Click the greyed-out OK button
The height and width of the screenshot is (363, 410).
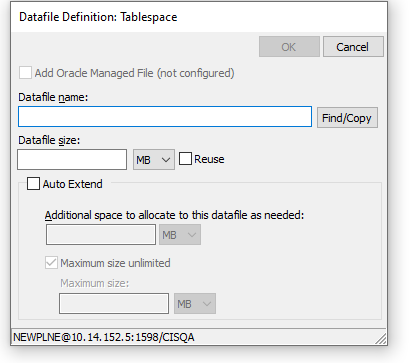point(289,47)
